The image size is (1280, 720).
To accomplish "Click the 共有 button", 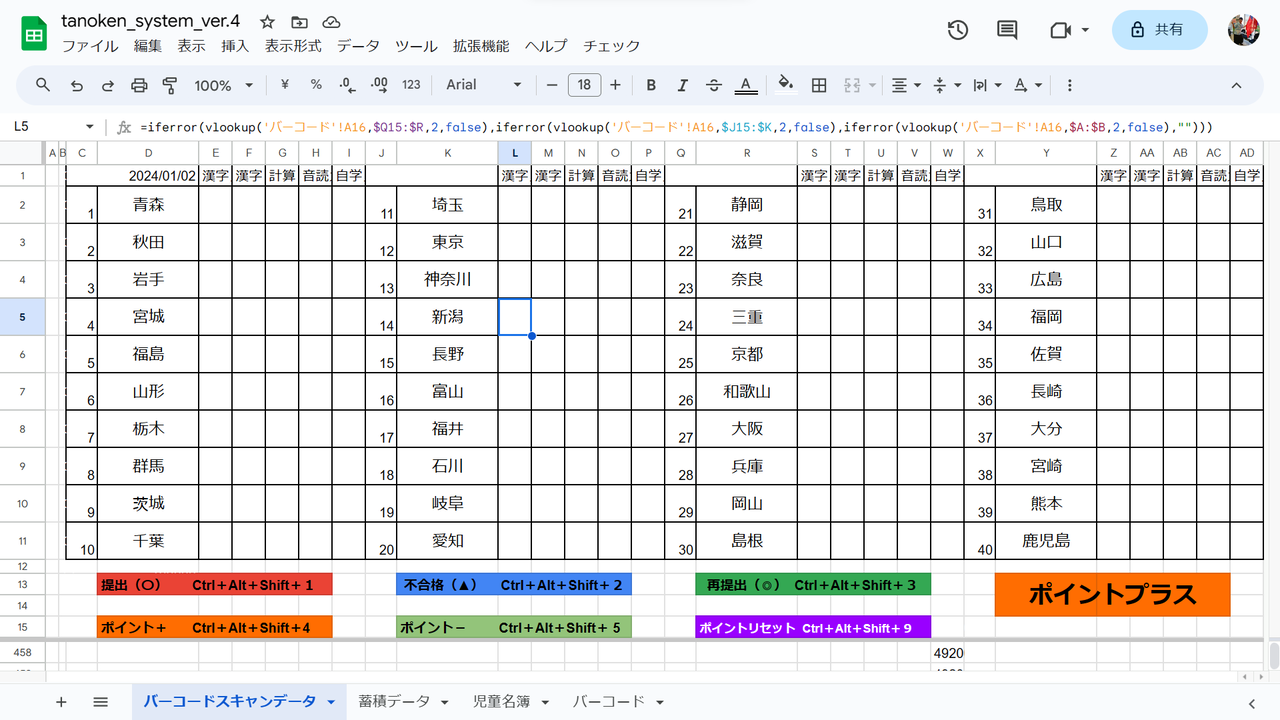I will click(1159, 30).
